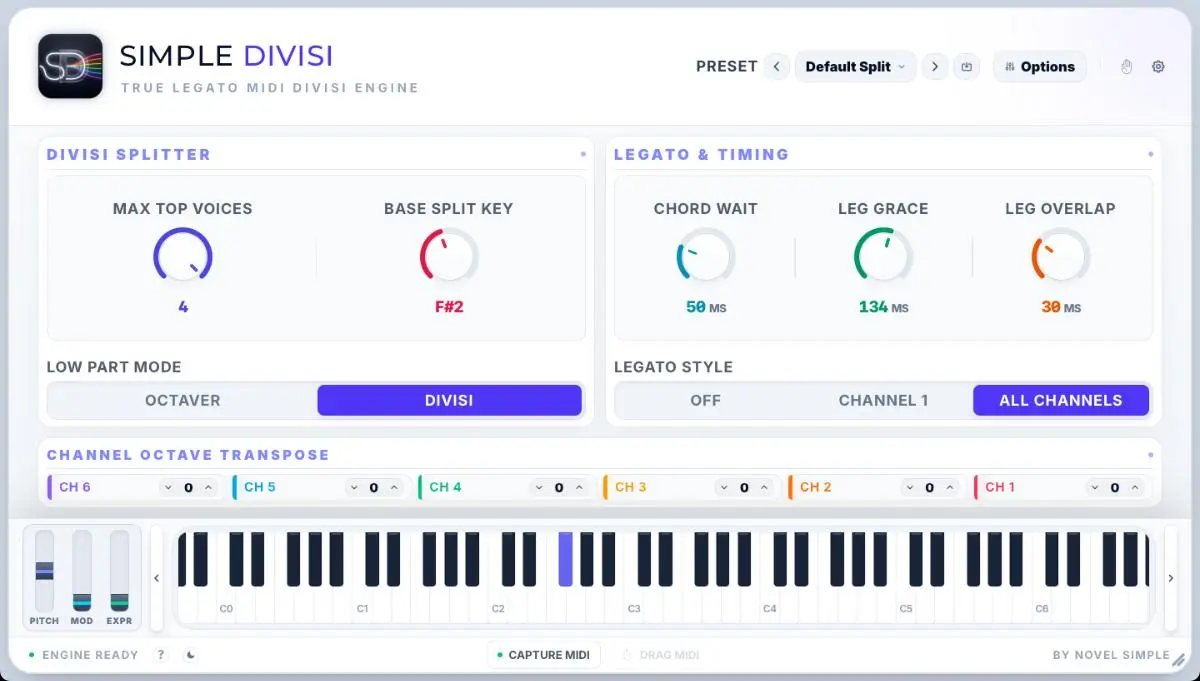Open the Default Split preset dropdown

tap(855, 67)
